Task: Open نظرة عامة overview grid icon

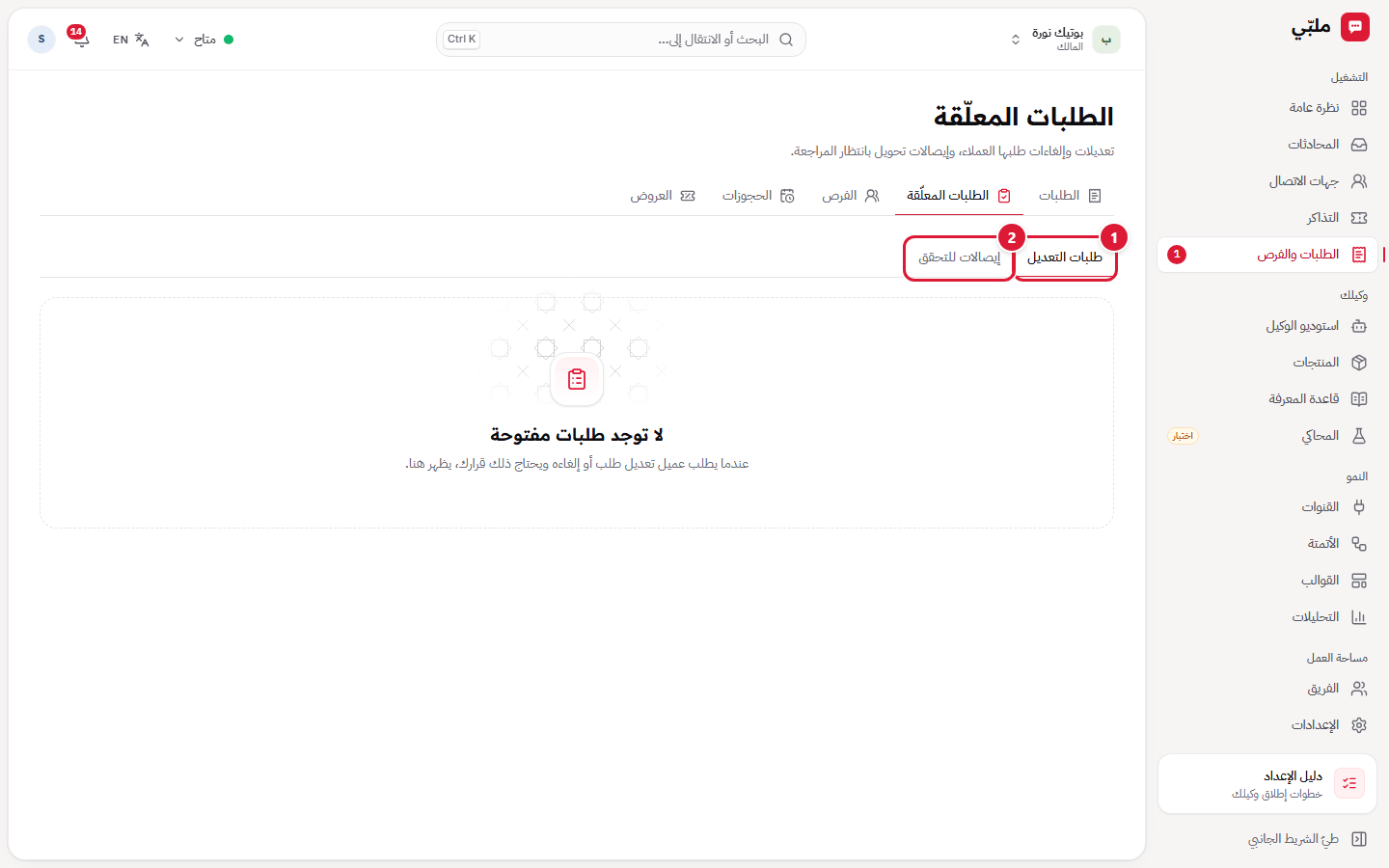Action: (1359, 108)
